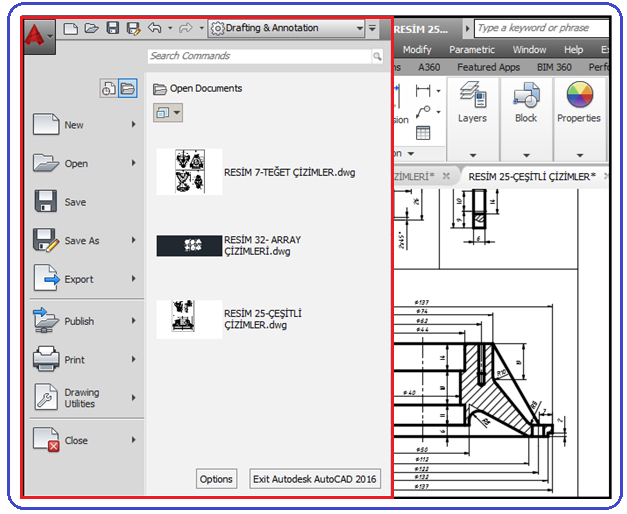Select thumbnail of RESİM 32- ARRAY ÇİZİMLERİ.dwg
This screenshot has width=627, height=514.
pyautogui.click(x=189, y=246)
